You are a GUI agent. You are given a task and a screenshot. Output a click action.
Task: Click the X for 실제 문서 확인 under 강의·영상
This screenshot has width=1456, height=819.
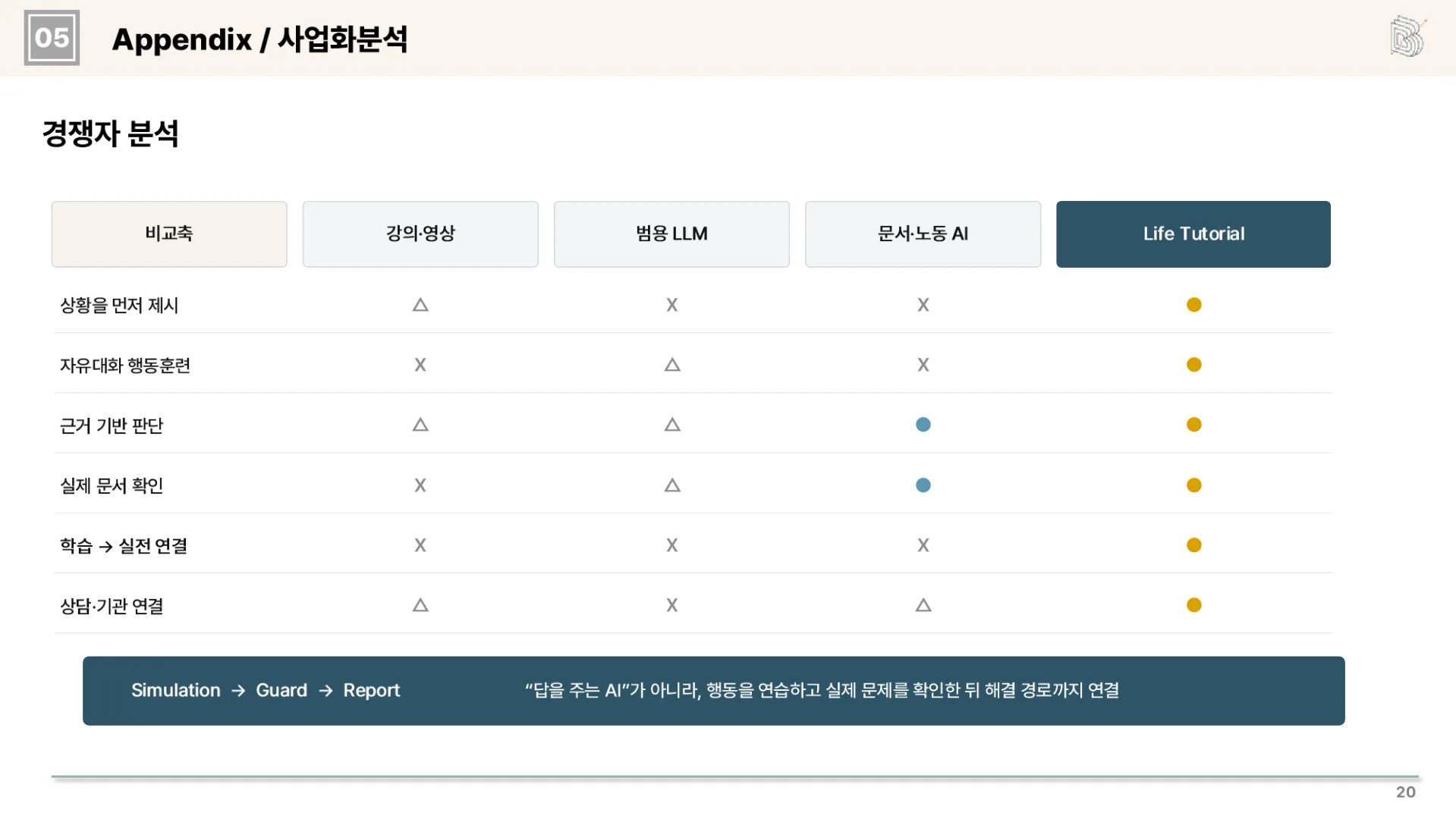coord(420,485)
